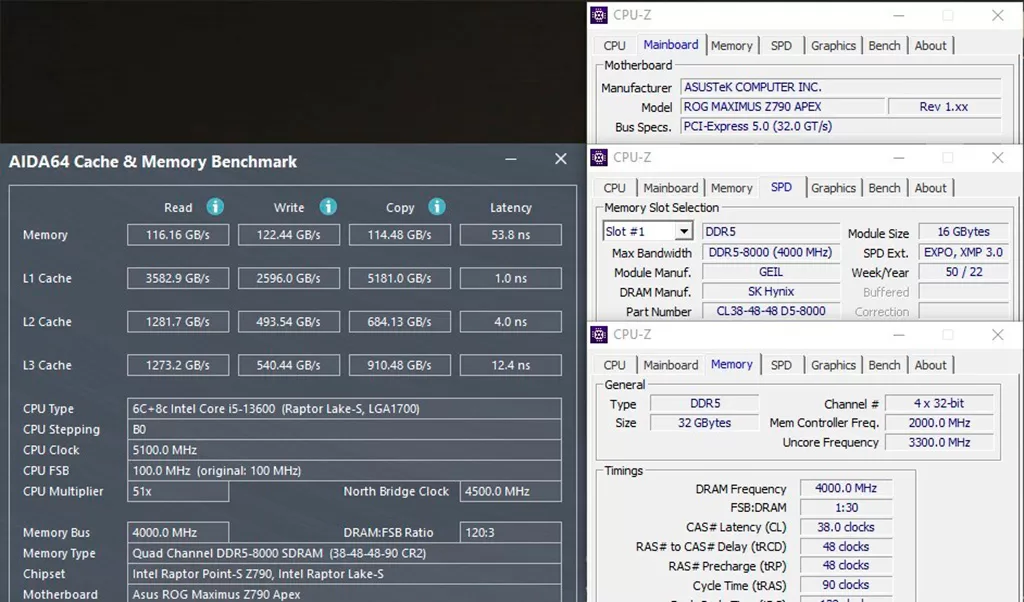
Task: Open the About tab in the SPD window
Action: (x=930, y=188)
